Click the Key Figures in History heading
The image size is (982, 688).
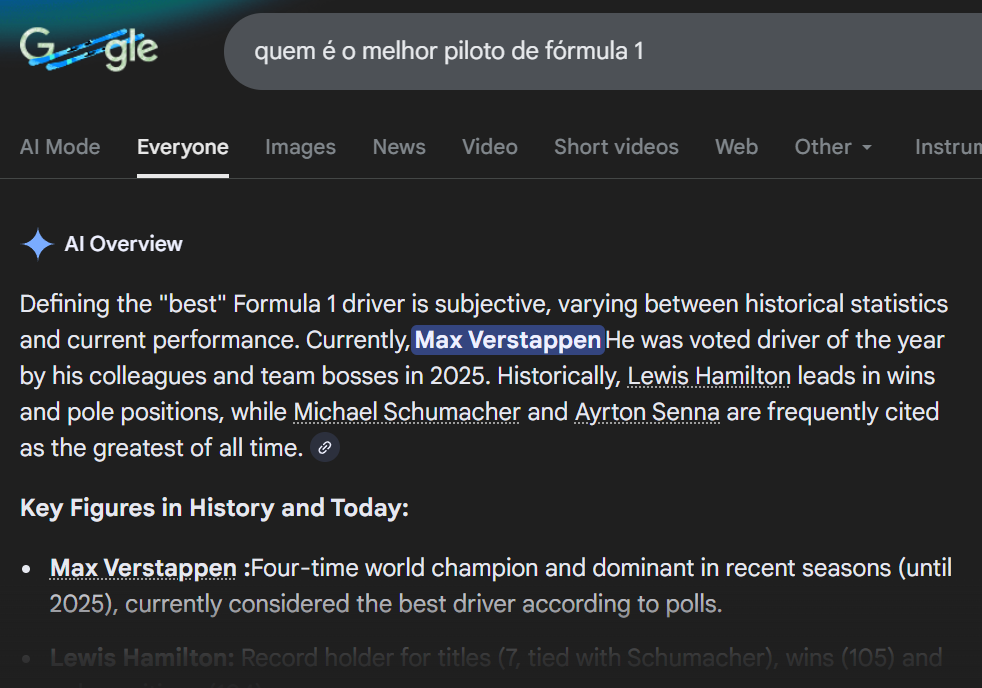tap(214, 508)
